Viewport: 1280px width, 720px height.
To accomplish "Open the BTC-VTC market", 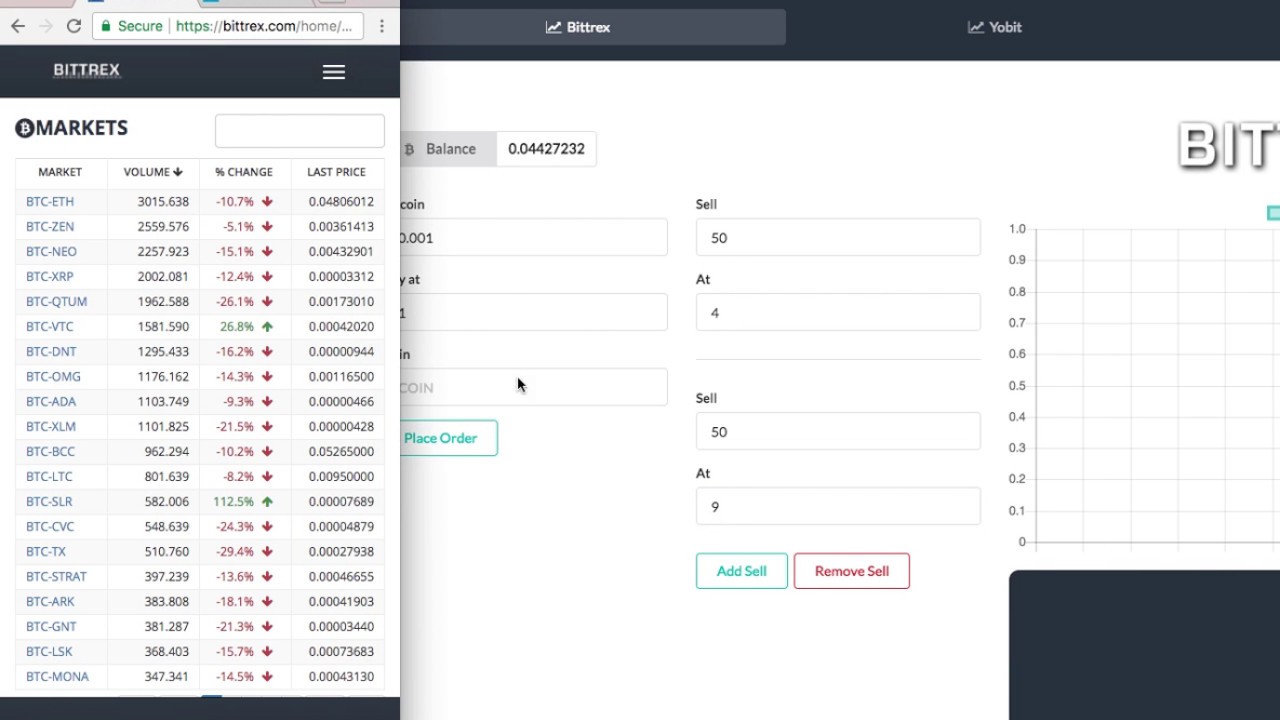I will [50, 327].
